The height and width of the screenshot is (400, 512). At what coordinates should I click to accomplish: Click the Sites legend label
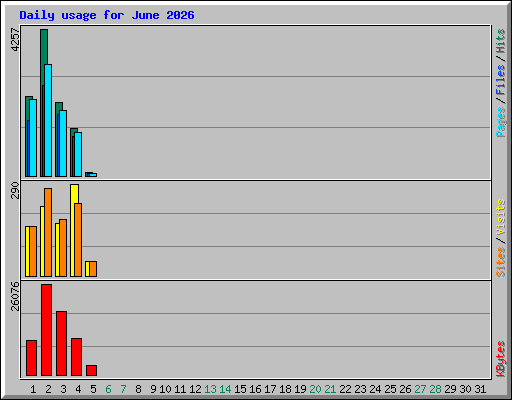click(500, 262)
